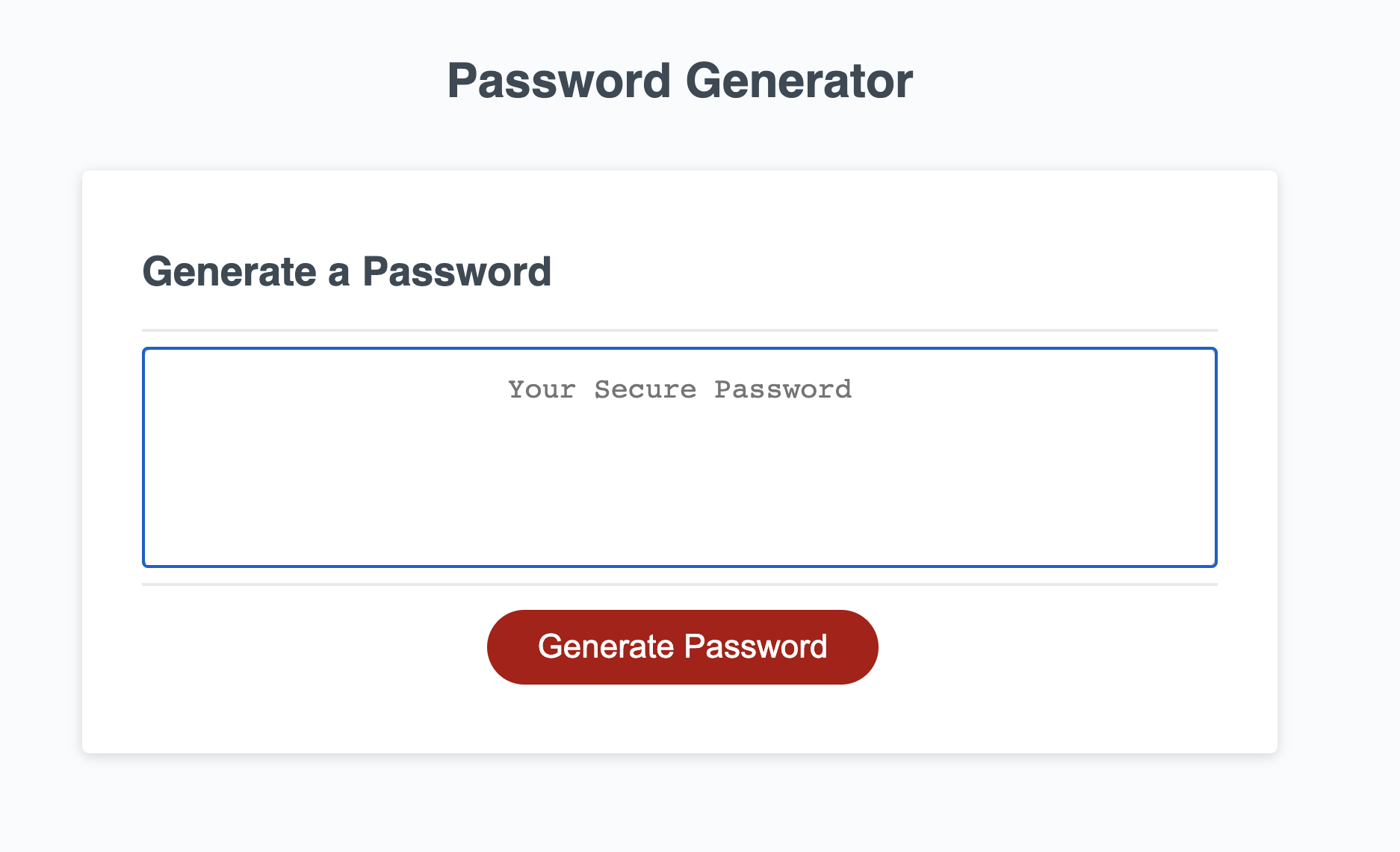Click the center of the password textarea

(x=680, y=456)
